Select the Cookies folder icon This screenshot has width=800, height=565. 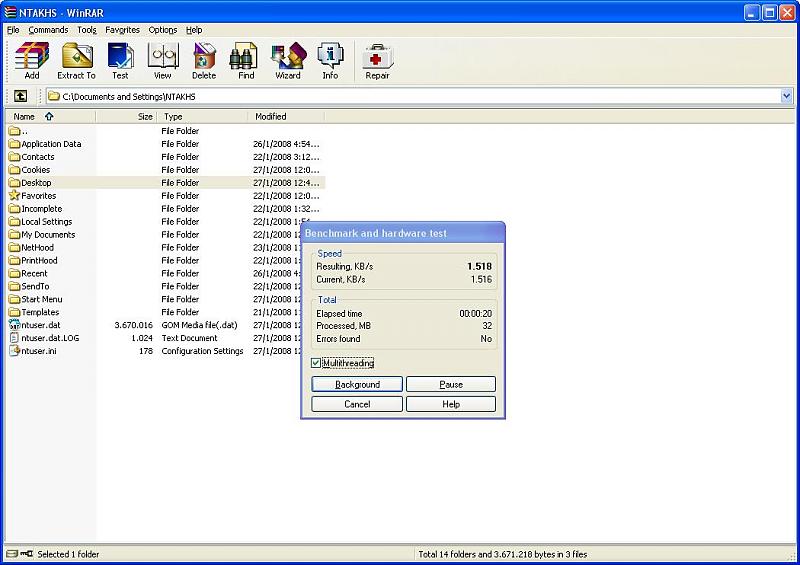tap(14, 169)
